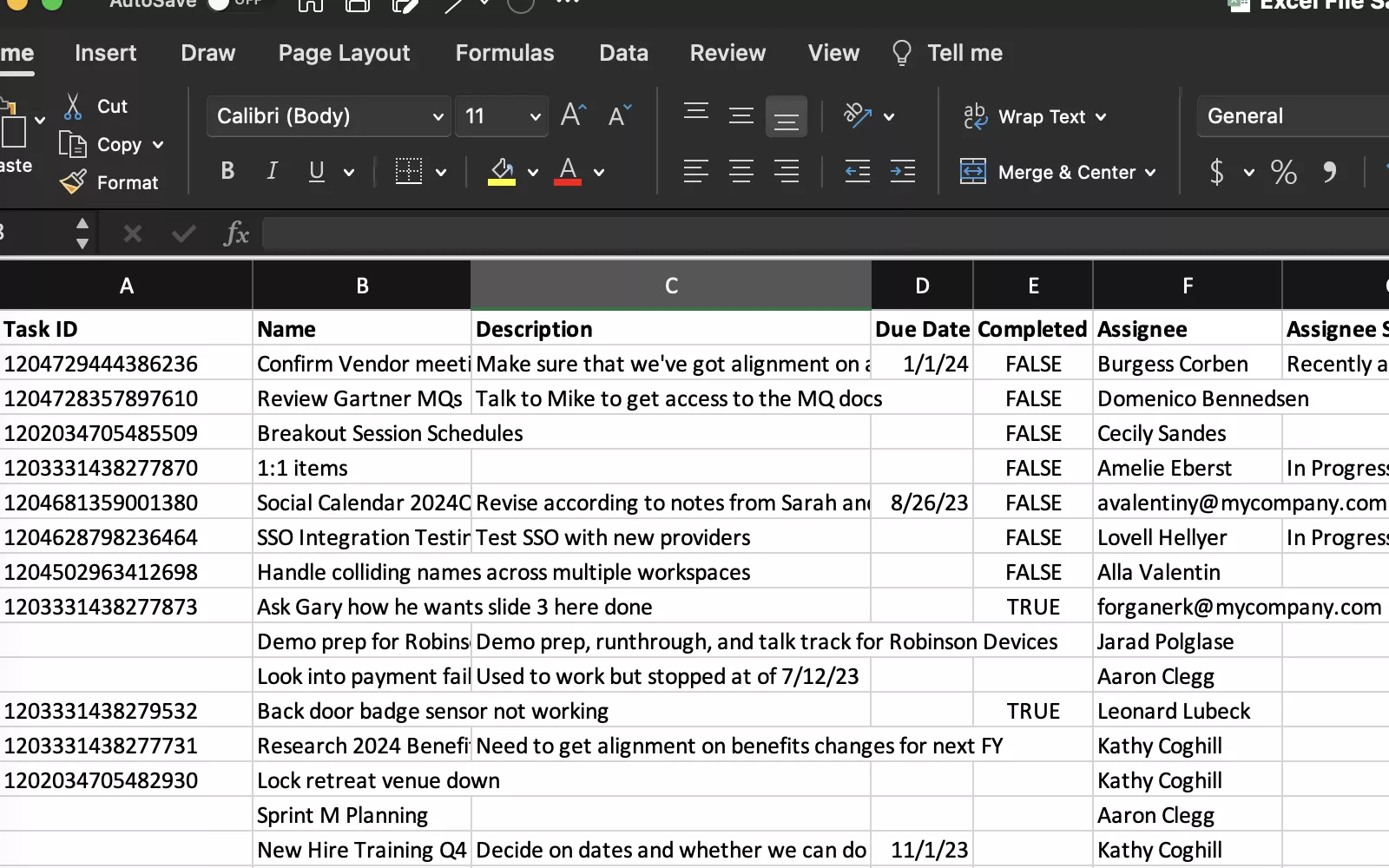
Task: Expand the General number format dropdown
Action: (x=1294, y=116)
